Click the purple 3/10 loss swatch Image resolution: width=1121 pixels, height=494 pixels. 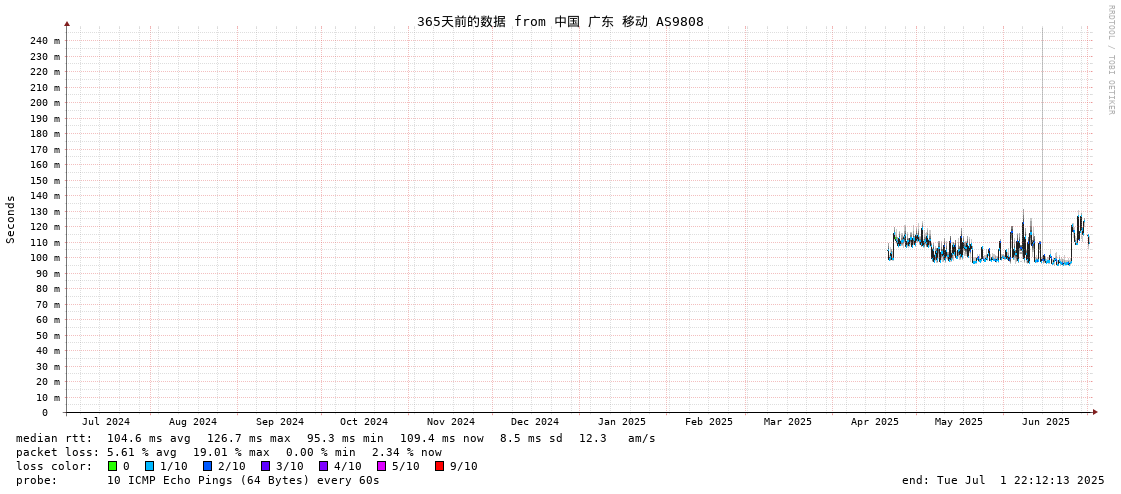click(x=265, y=466)
